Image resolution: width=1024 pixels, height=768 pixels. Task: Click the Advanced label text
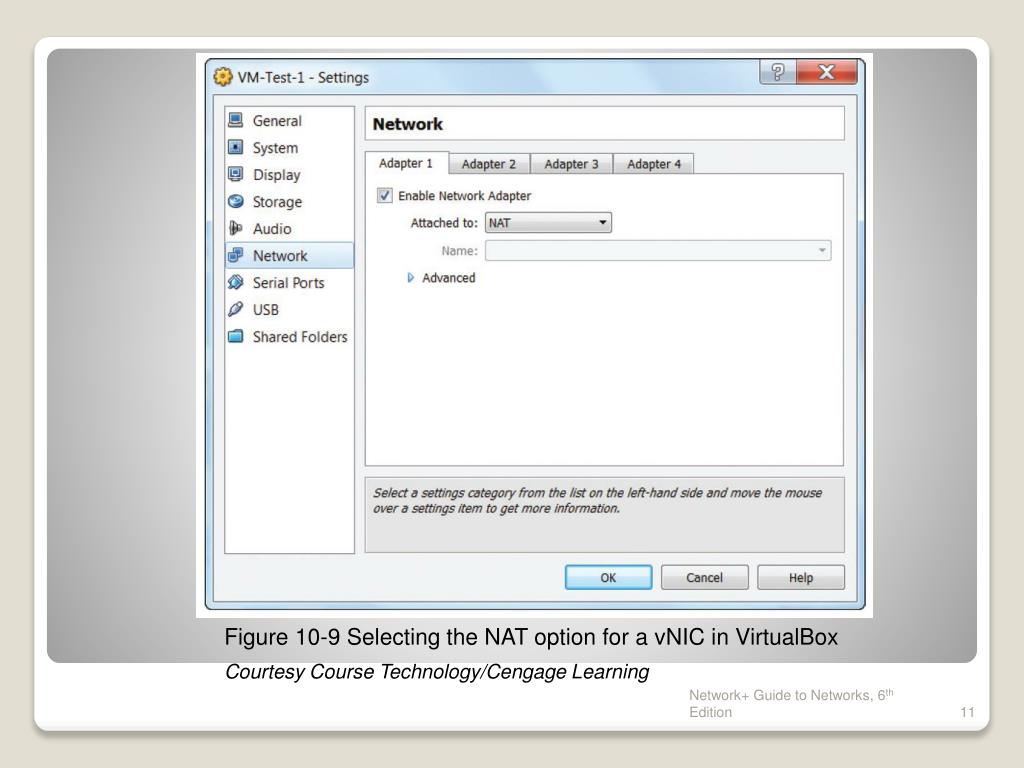tap(449, 278)
